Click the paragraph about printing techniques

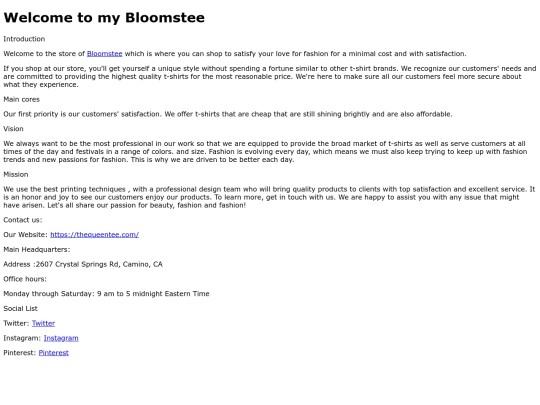click(x=269, y=197)
